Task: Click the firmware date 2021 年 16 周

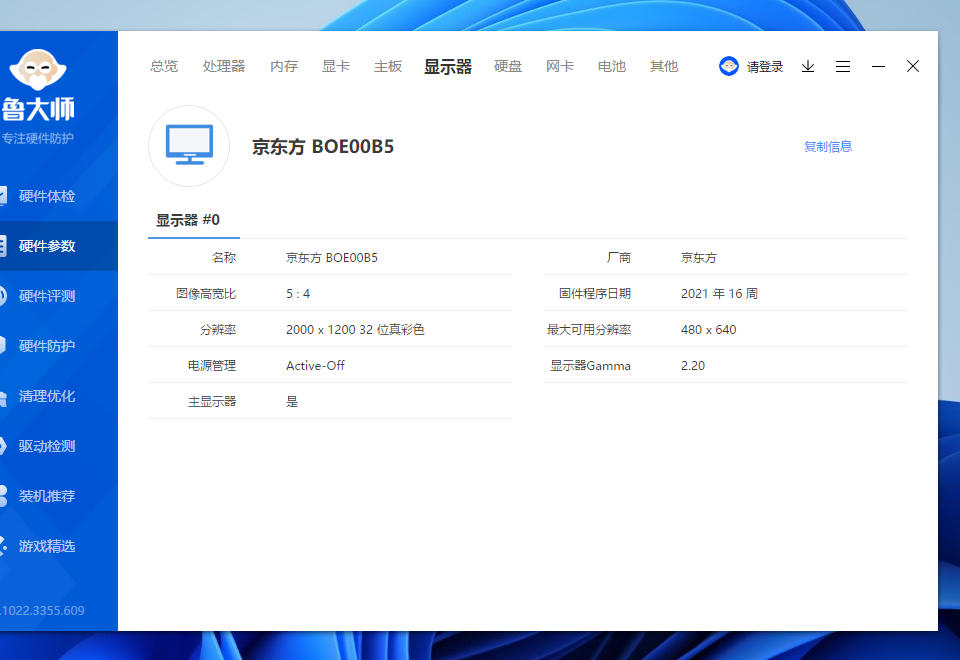Action: (x=719, y=294)
